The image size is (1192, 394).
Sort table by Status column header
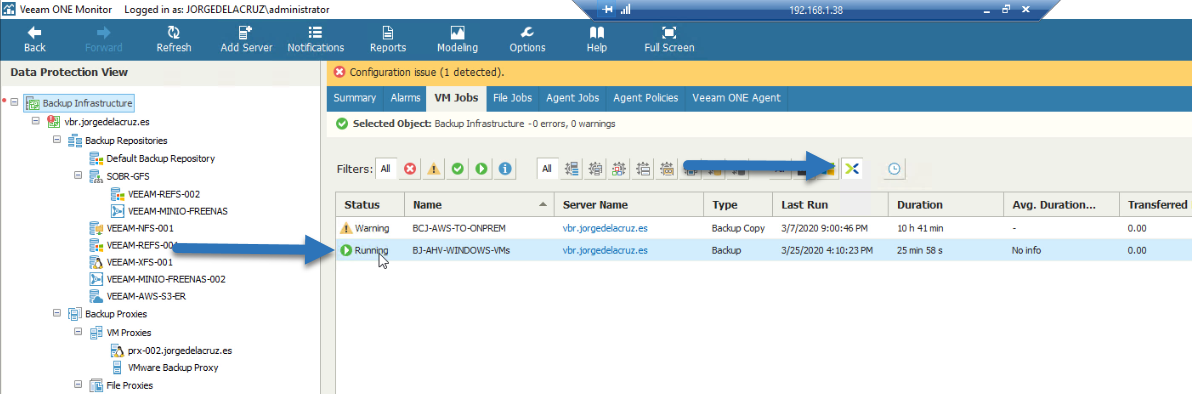(x=370, y=205)
